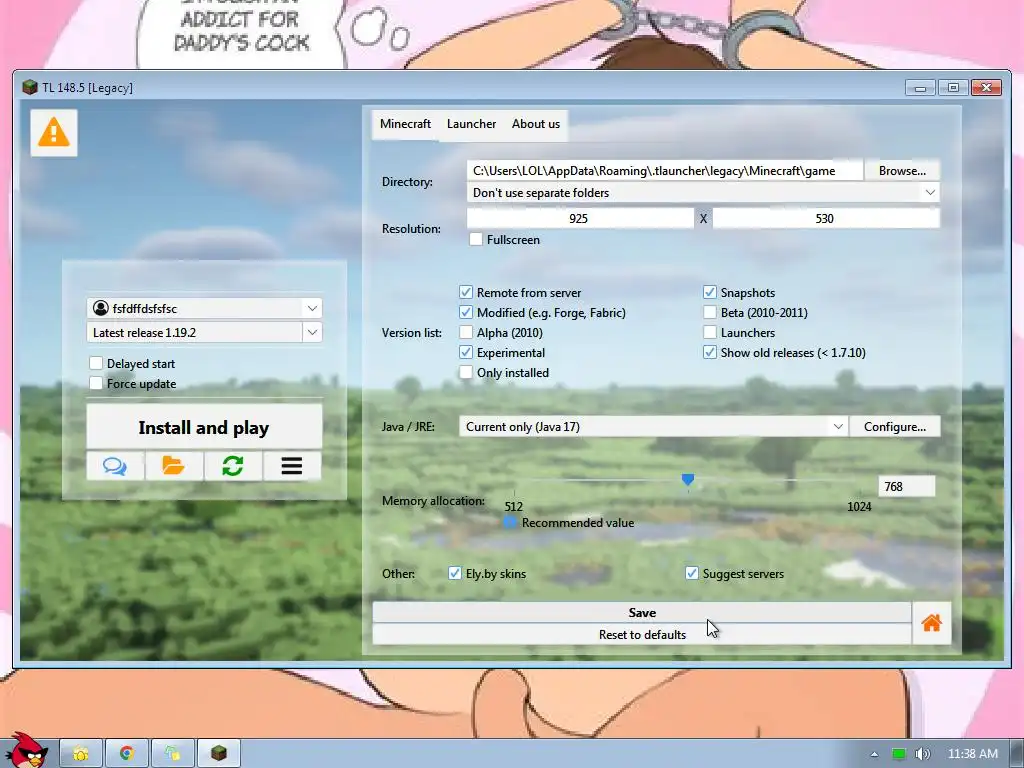The image size is (1024, 768).
Task: Save the settings
Action: (642, 613)
